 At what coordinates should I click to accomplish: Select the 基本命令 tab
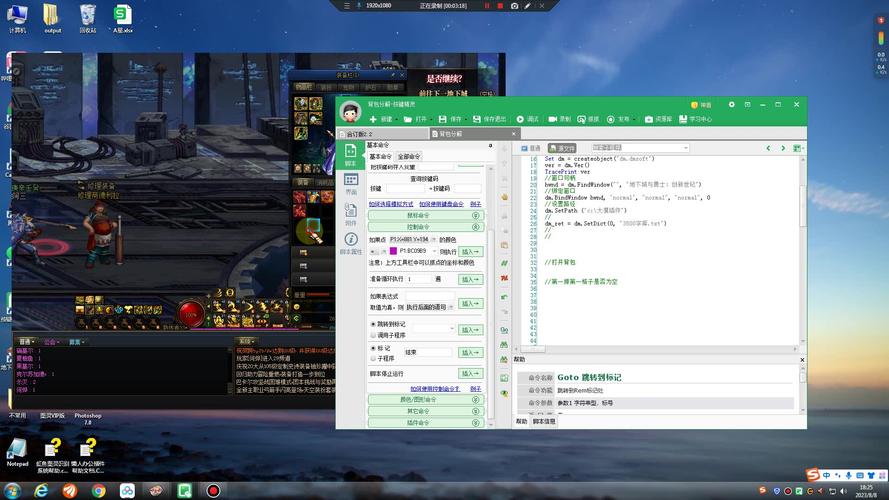click(x=380, y=156)
